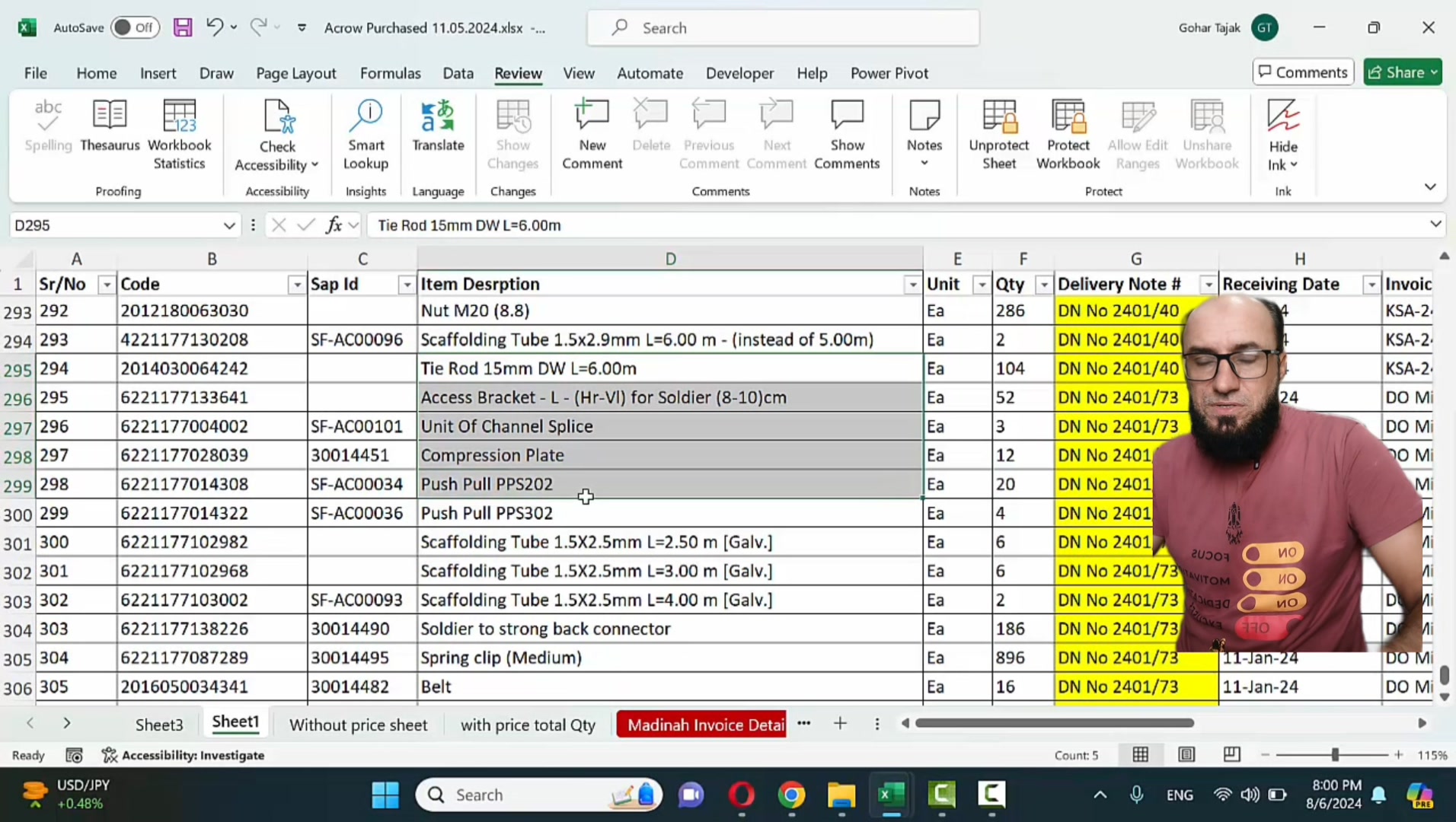Open Qty column filter dropdown
Image resolution: width=1456 pixels, height=822 pixels.
[x=1044, y=285]
